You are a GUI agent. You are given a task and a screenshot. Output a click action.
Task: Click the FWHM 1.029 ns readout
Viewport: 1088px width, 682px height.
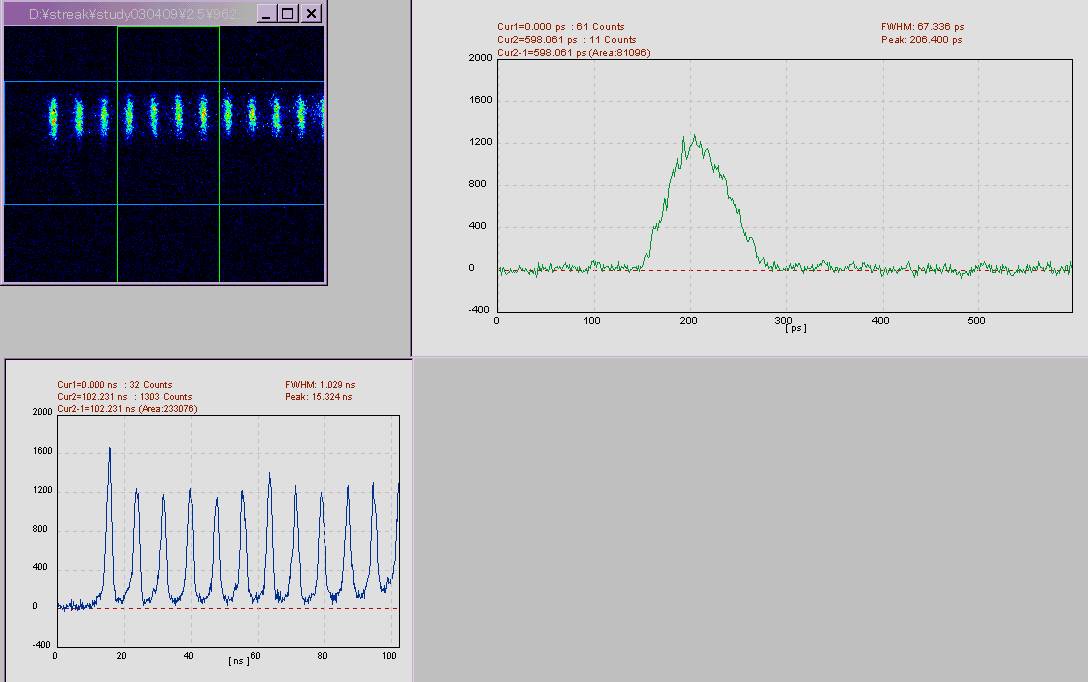tap(319, 384)
